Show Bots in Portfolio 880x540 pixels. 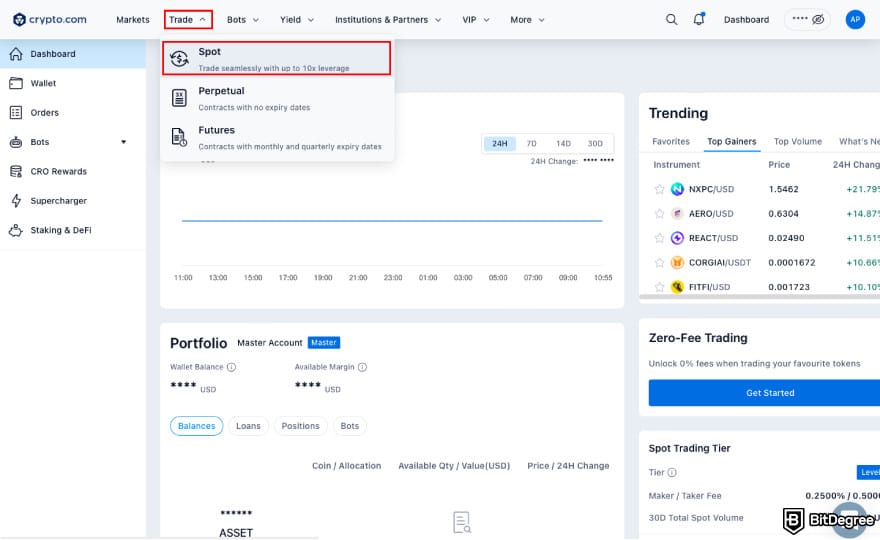[x=350, y=426]
